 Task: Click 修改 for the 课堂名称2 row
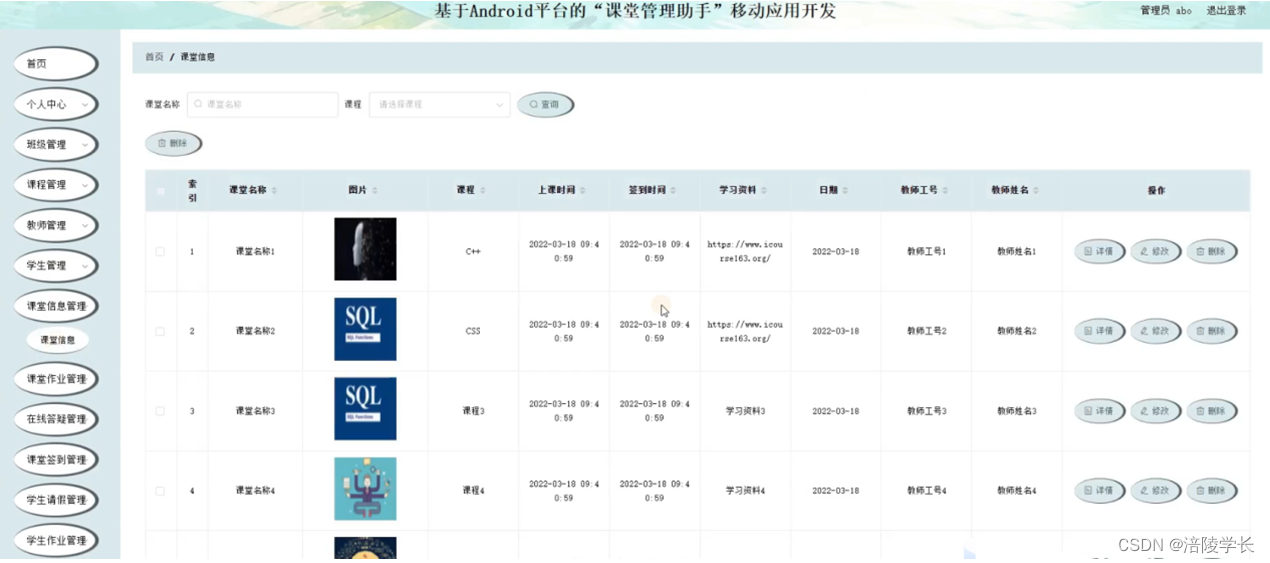pos(1155,331)
